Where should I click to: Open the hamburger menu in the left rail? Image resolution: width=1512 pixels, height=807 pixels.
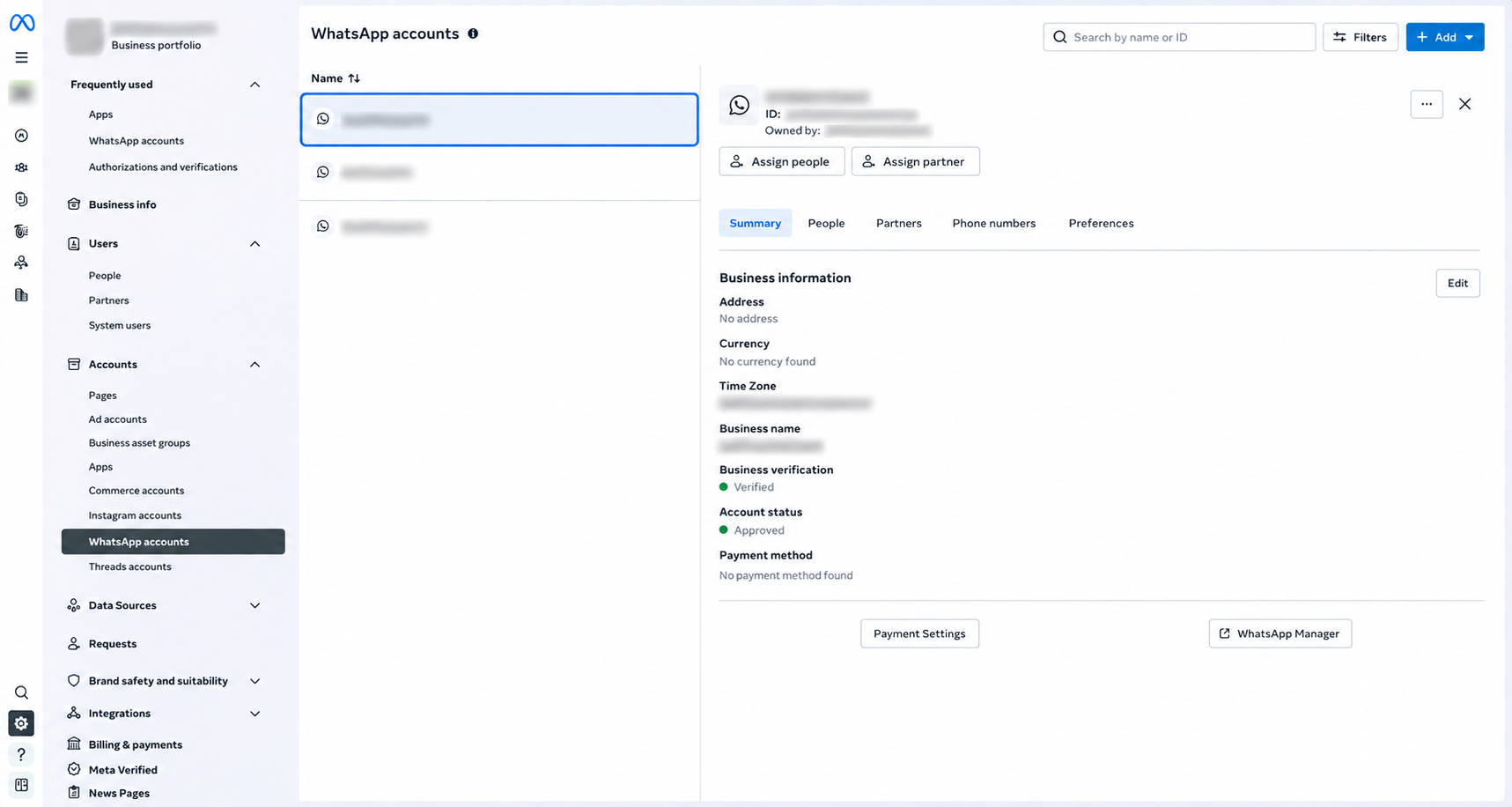click(x=22, y=57)
